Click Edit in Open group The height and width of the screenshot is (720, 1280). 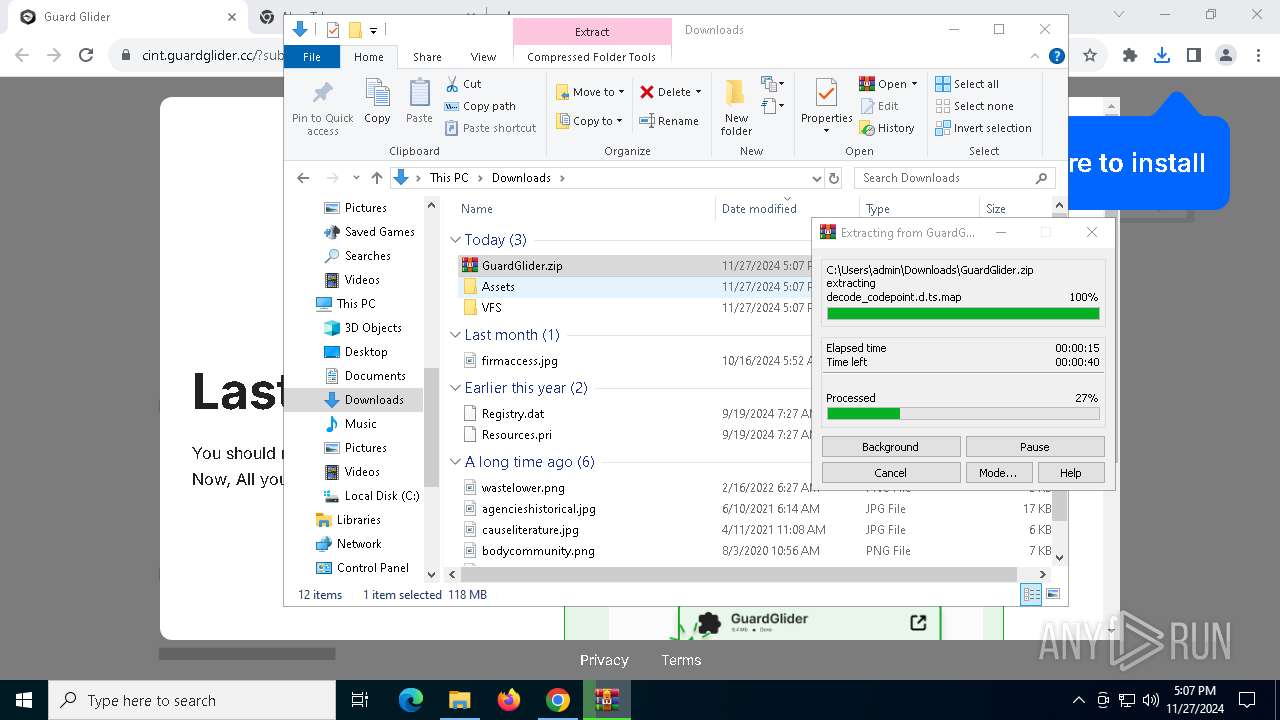879,106
